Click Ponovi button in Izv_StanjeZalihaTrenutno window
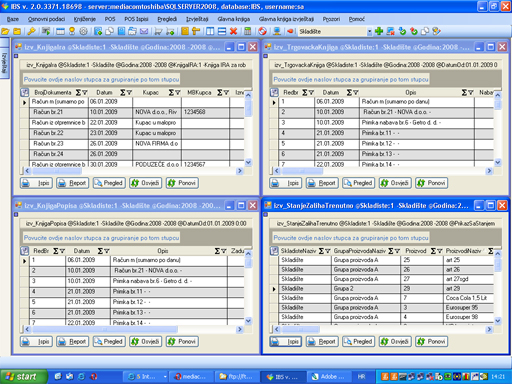This screenshot has width=512, height=384. click(432, 342)
